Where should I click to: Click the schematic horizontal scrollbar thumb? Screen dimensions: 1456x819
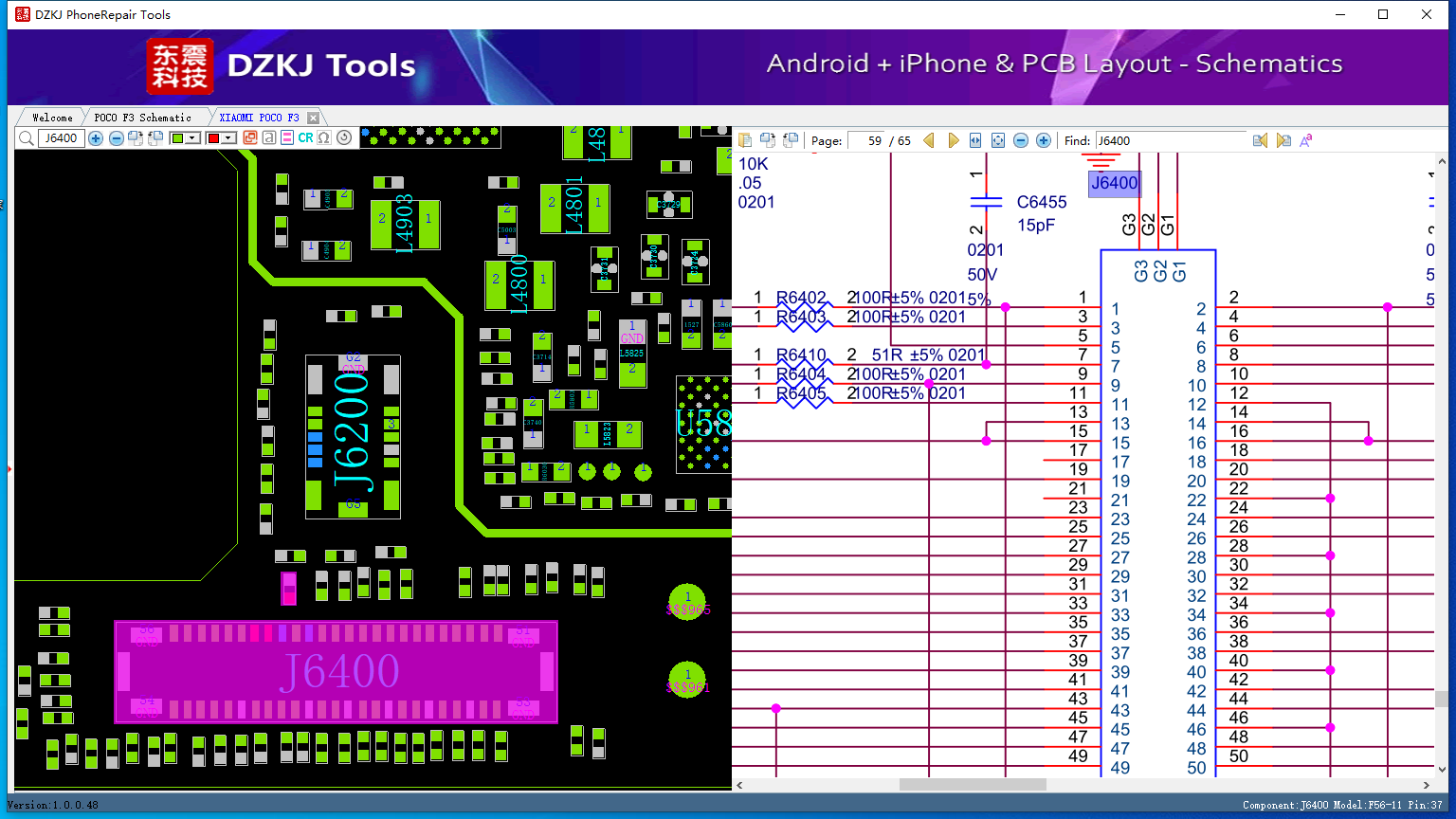point(973,785)
